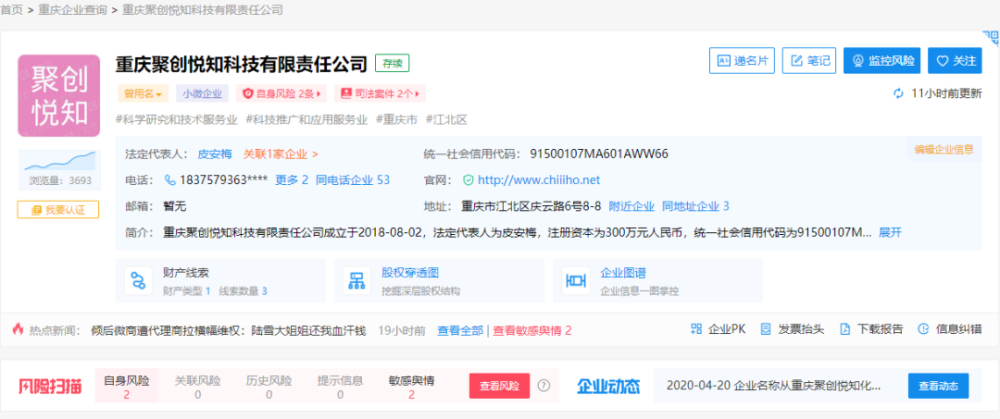Screen dimensions: 1000x419
Task: Click the corner icon at top right of card
Action: pyautogui.click(x=992, y=38)
